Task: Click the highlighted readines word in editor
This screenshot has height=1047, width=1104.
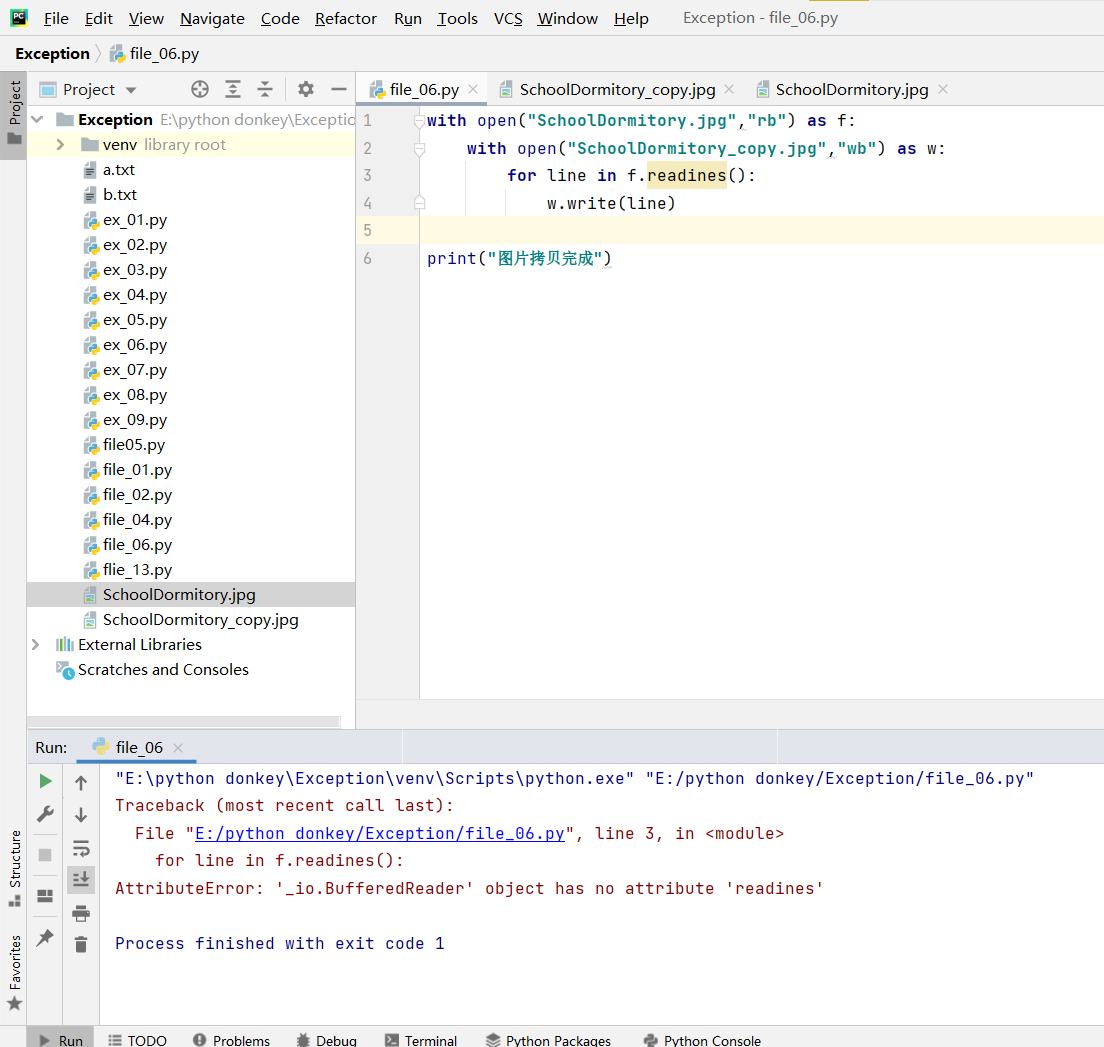Action: [686, 175]
